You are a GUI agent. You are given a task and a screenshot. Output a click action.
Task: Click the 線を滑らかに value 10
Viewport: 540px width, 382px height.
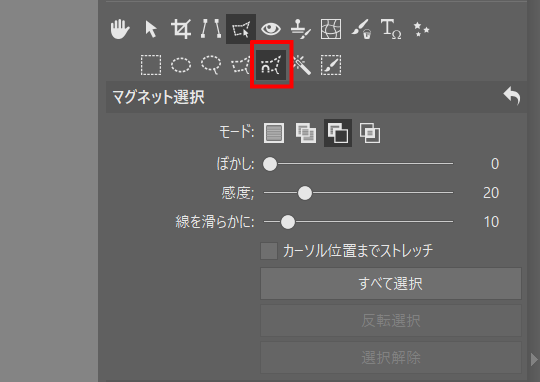click(x=491, y=222)
